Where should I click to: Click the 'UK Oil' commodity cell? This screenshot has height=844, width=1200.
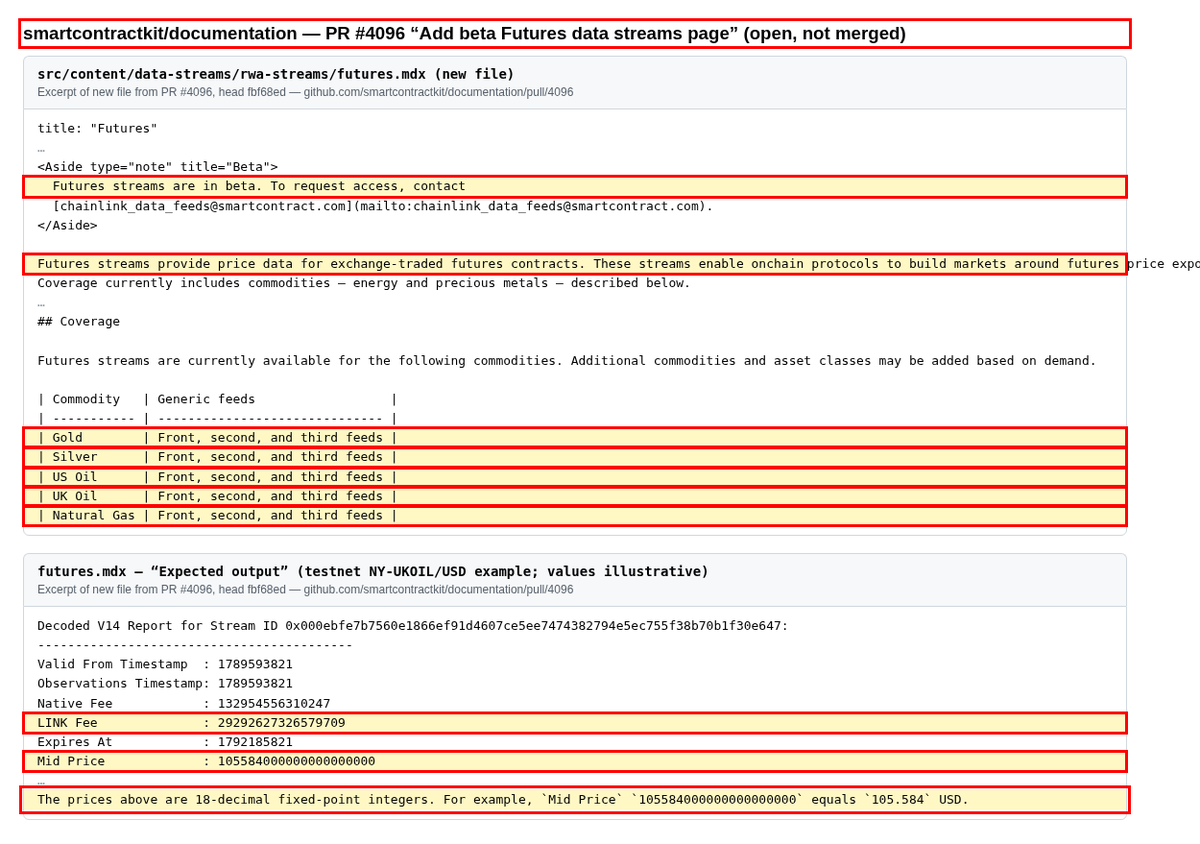(x=75, y=496)
